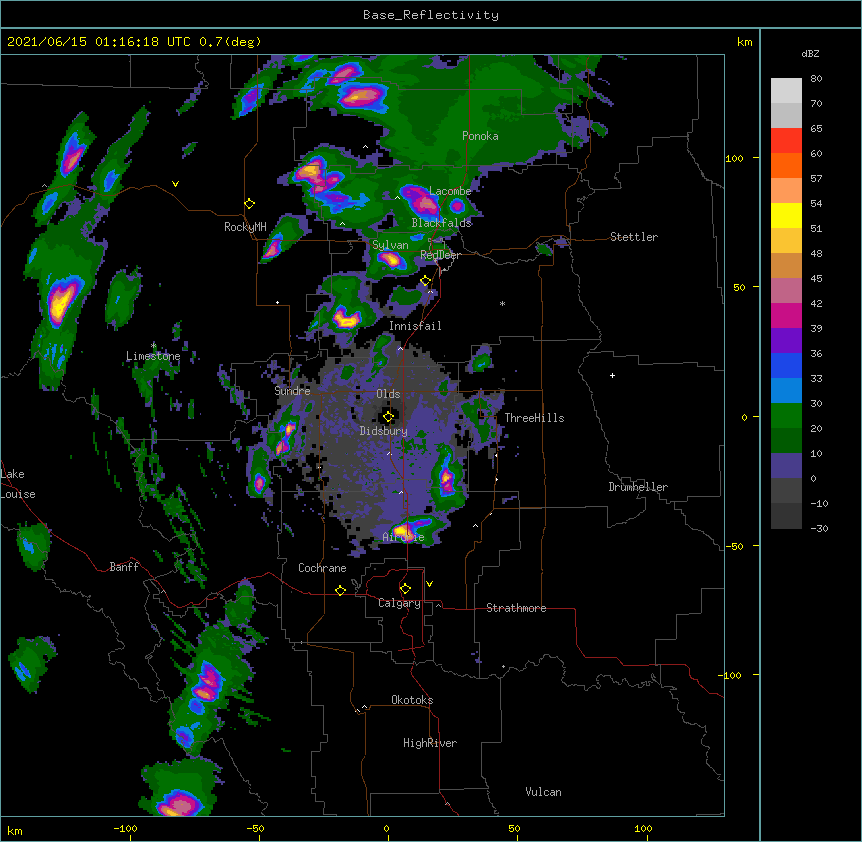Click the RedDeer city label
The height and width of the screenshot is (842, 862).
pyautogui.click(x=440, y=255)
